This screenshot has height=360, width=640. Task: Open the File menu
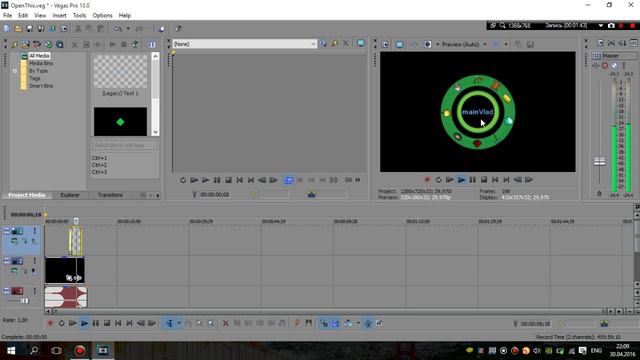[x=7, y=16]
